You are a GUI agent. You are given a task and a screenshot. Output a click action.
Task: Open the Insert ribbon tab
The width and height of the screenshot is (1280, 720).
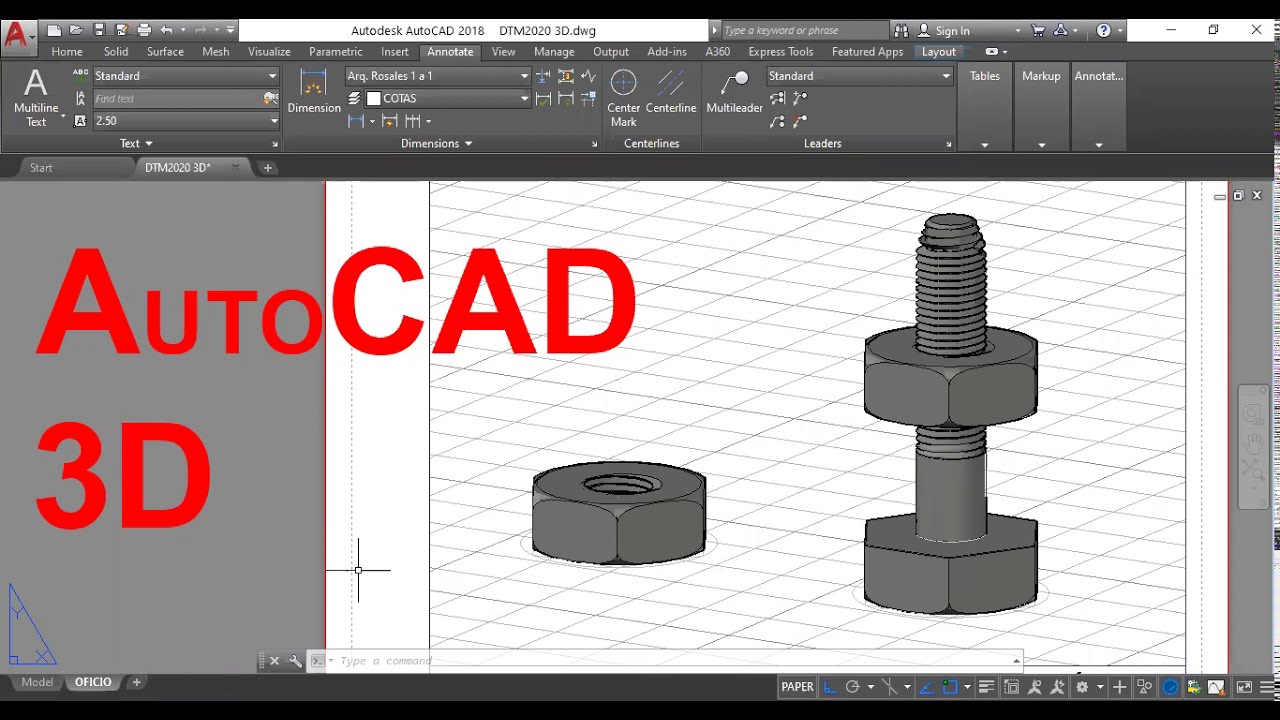[394, 52]
